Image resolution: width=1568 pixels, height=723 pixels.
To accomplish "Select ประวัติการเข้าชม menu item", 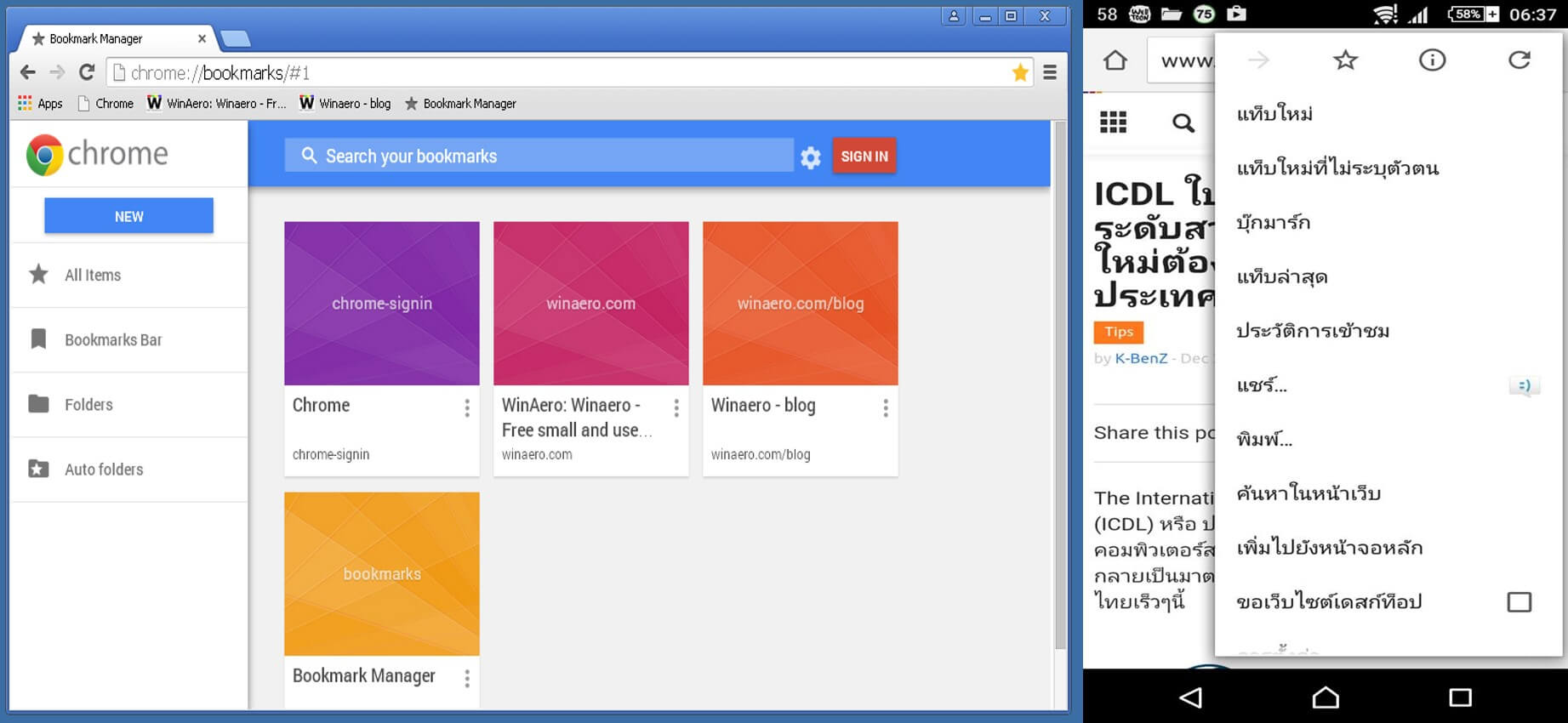I will point(1388,331).
